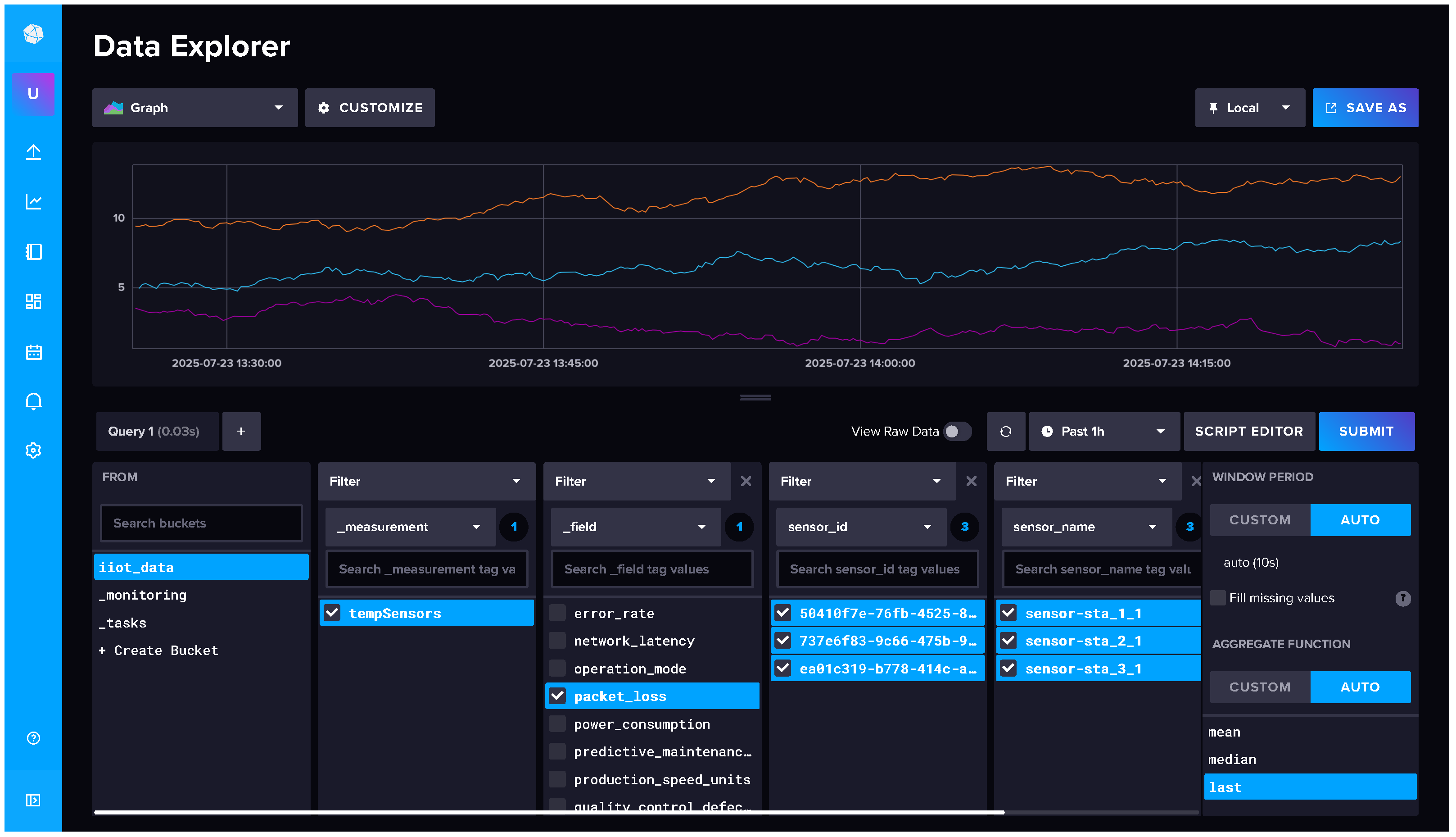Viewport: 1456px width, 837px height.
Task: Open Load Data upload icon in sidebar
Action: pos(33,152)
